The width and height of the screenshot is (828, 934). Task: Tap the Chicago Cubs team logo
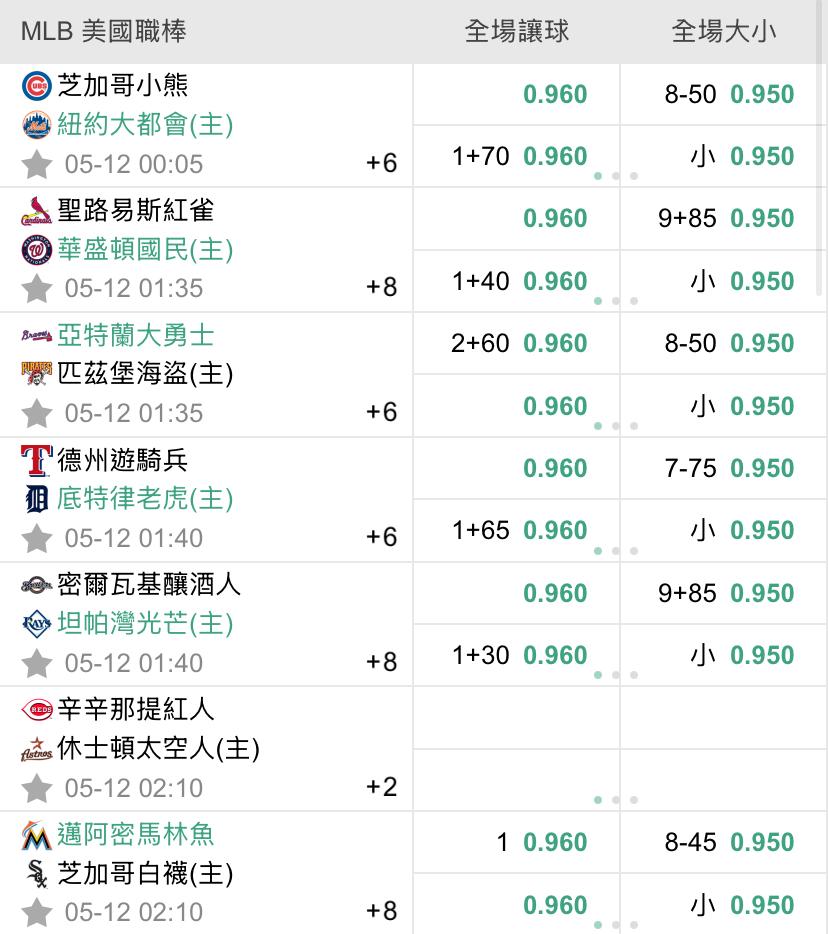coord(36,86)
